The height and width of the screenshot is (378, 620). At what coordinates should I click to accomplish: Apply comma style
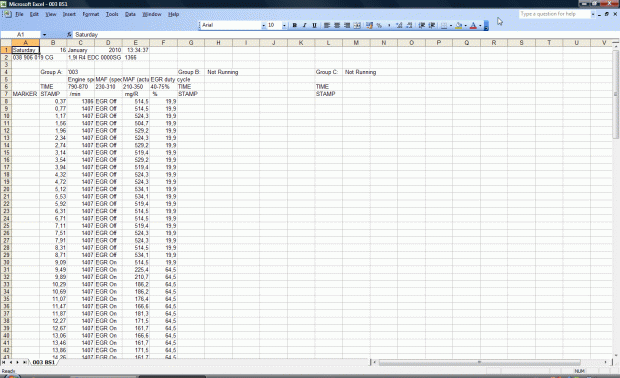(x=389, y=25)
